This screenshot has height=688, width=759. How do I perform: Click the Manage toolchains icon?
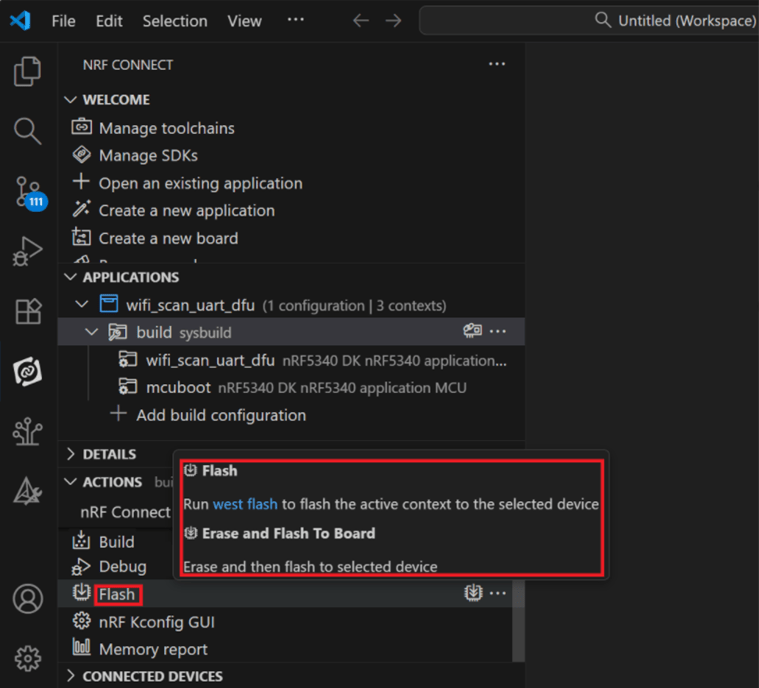point(81,127)
